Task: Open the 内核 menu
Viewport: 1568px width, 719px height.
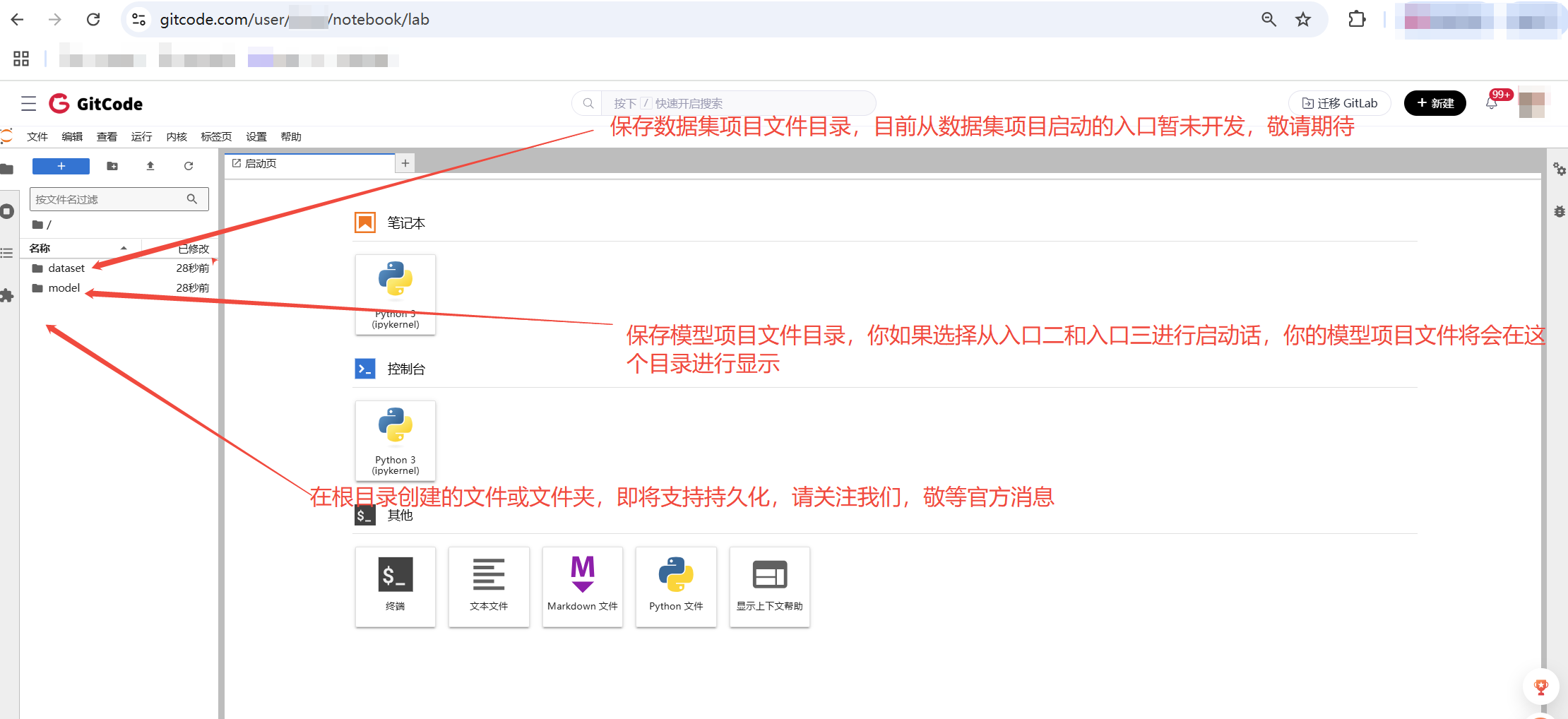Action: (177, 137)
